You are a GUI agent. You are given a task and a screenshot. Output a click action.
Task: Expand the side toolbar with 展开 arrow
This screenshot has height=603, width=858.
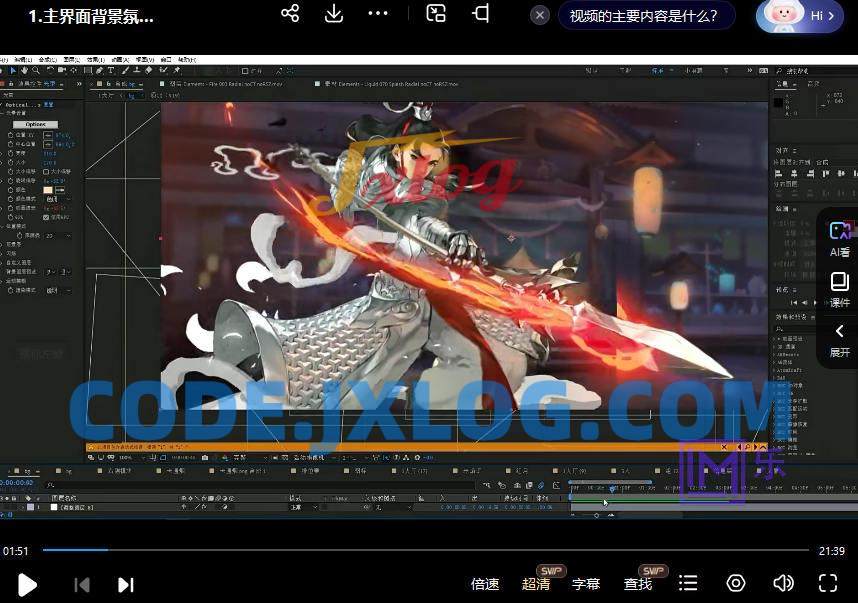click(840, 340)
